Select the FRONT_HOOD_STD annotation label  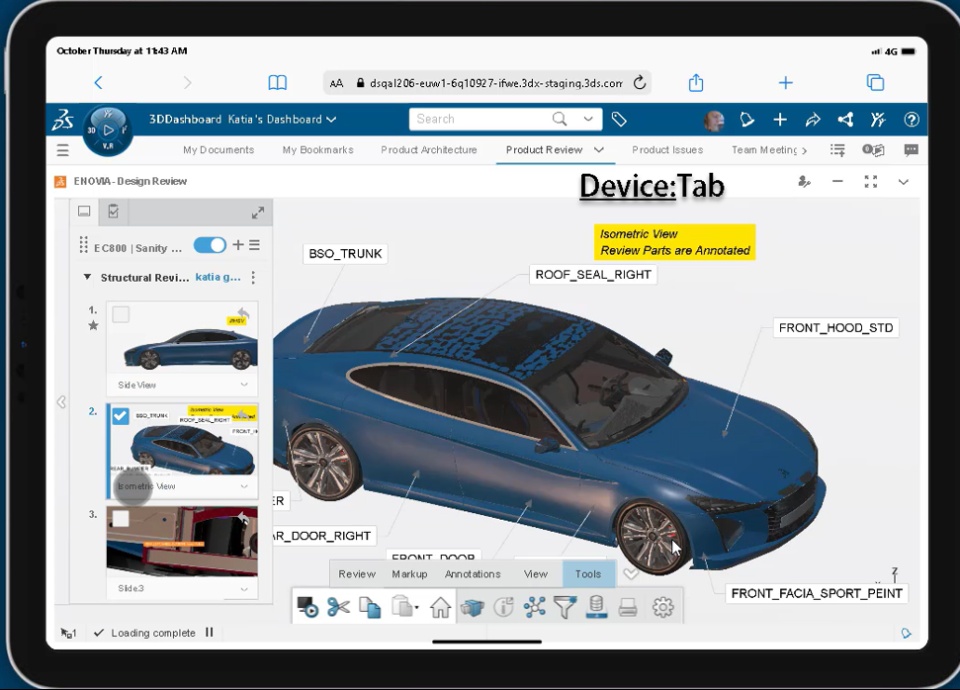coord(836,328)
